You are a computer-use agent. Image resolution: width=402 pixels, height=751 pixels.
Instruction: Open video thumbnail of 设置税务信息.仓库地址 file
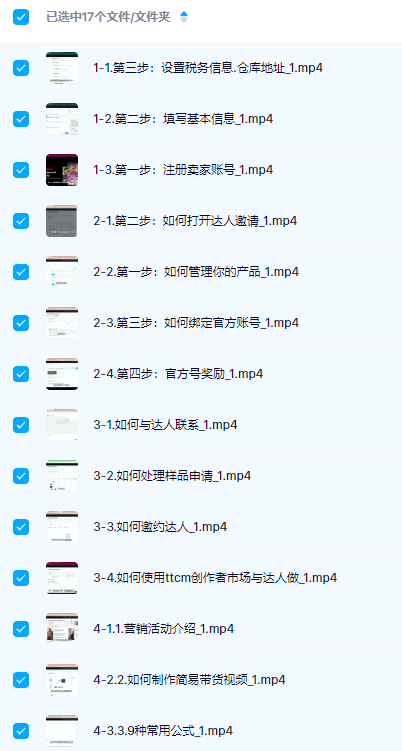[x=62, y=68]
